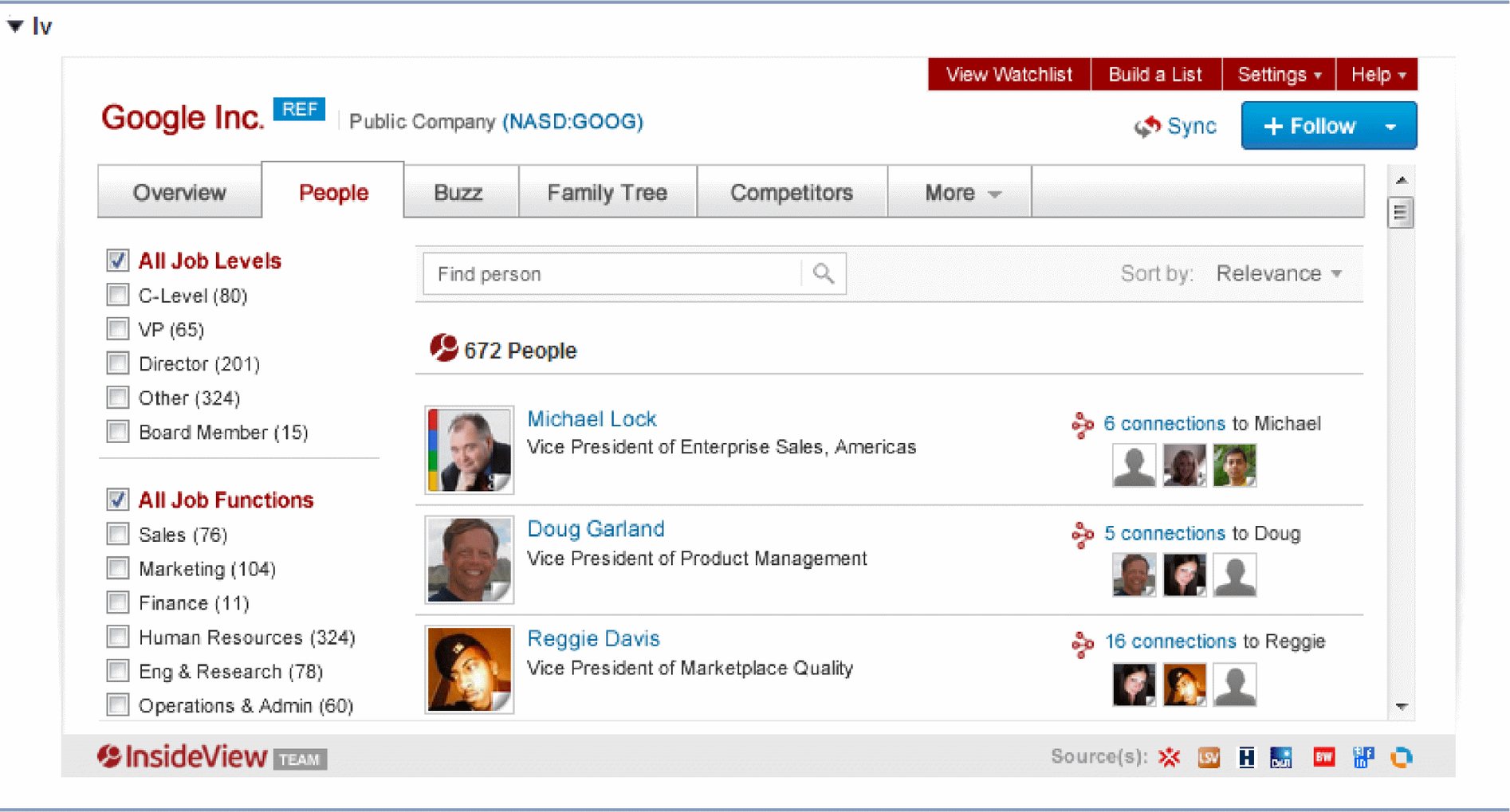Check the Sales (76) filter
The width and height of the screenshot is (1510, 812).
pos(117,534)
